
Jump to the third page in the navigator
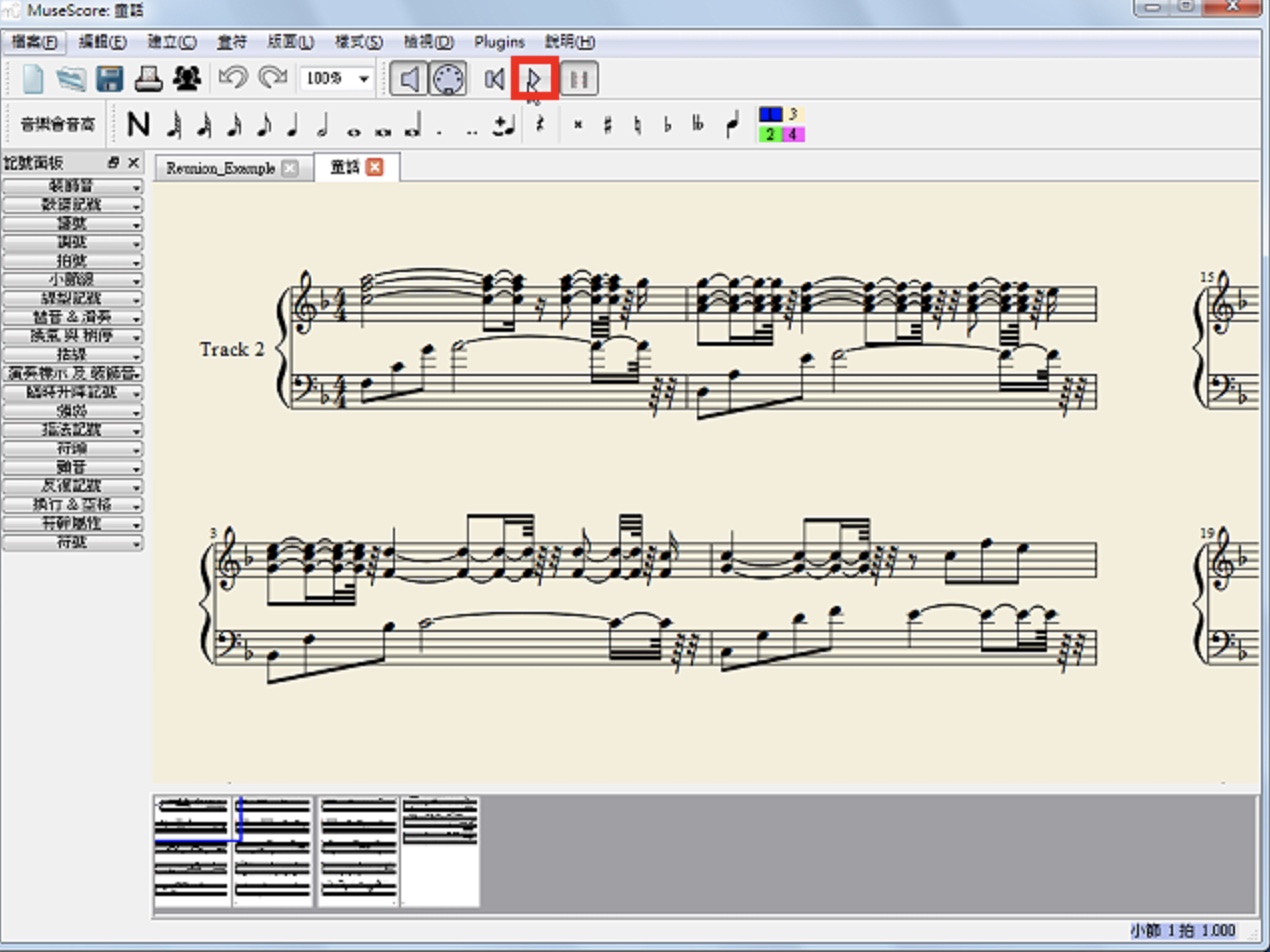pos(358,851)
